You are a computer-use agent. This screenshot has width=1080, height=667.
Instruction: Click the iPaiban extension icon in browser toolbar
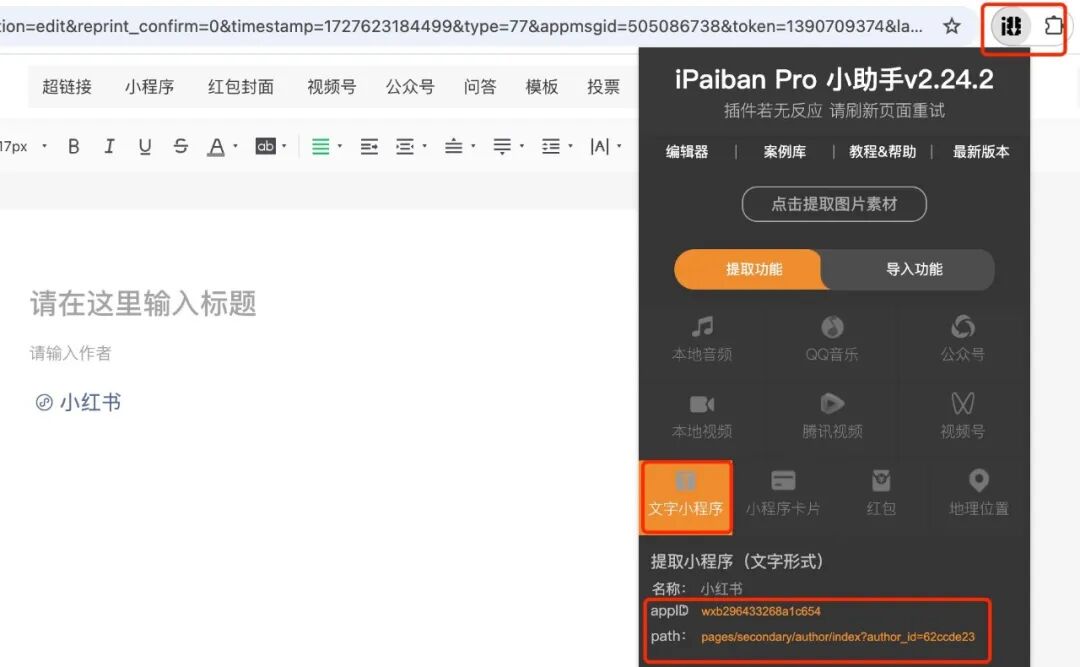pos(1010,26)
